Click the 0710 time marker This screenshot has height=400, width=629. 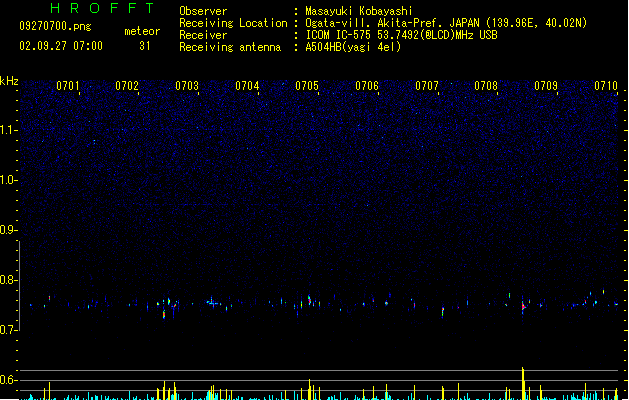click(x=606, y=86)
